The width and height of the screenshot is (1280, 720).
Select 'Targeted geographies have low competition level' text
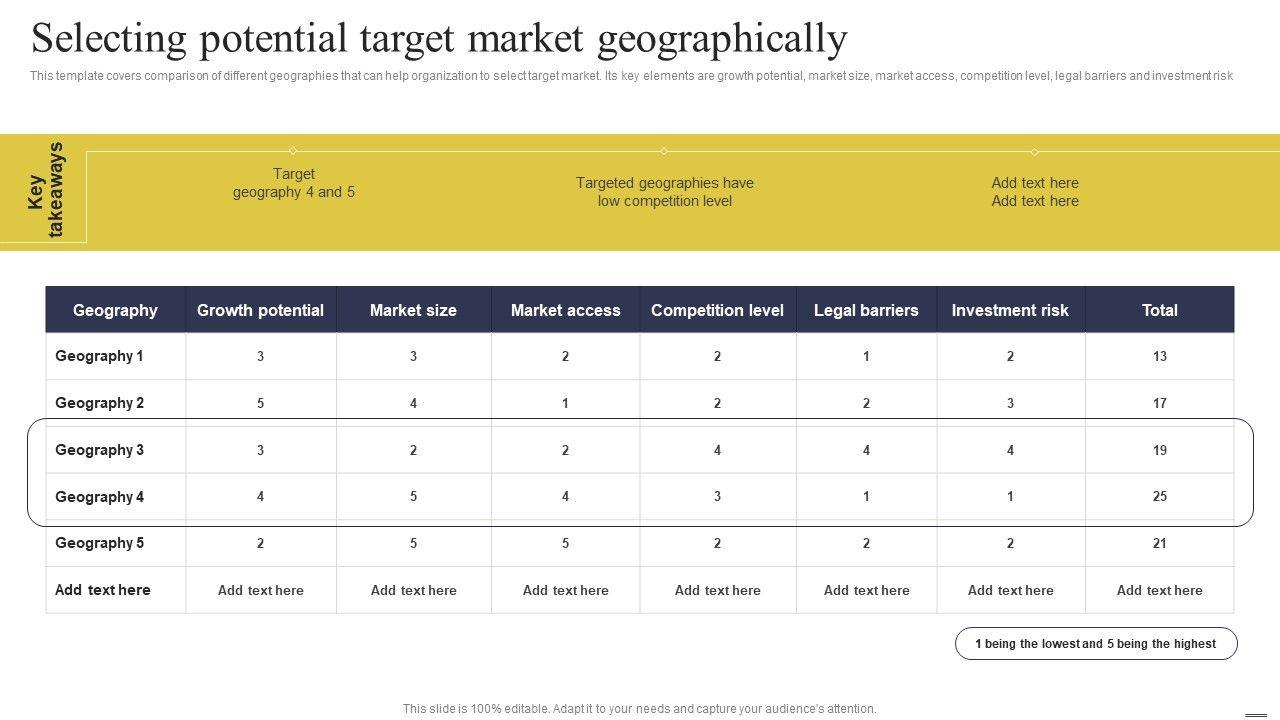(664, 192)
